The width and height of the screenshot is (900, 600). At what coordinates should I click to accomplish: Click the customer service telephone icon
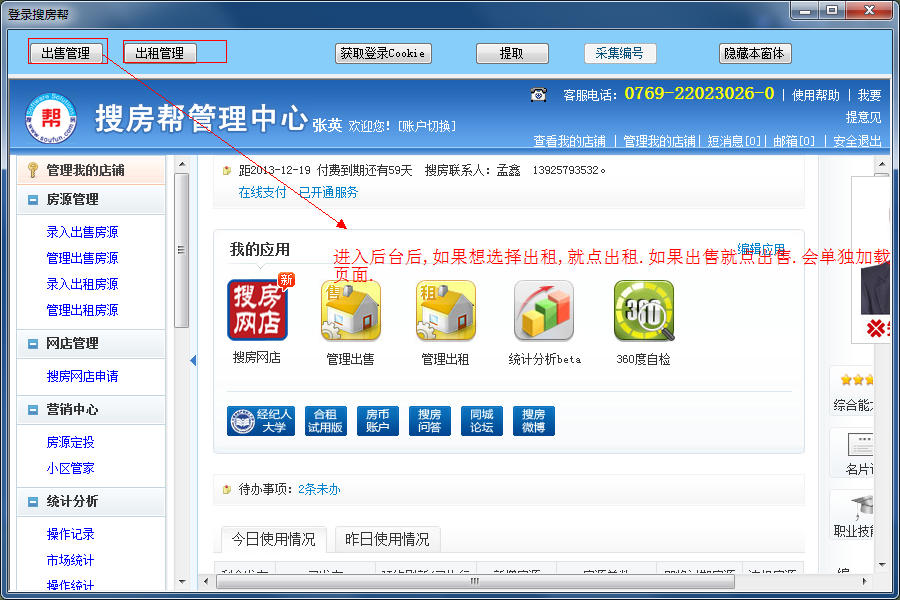(x=538, y=94)
